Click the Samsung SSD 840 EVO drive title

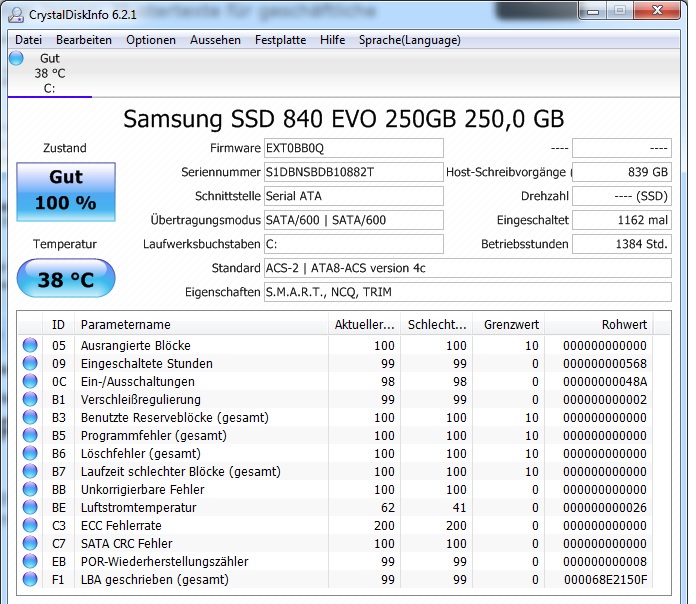coord(344,119)
